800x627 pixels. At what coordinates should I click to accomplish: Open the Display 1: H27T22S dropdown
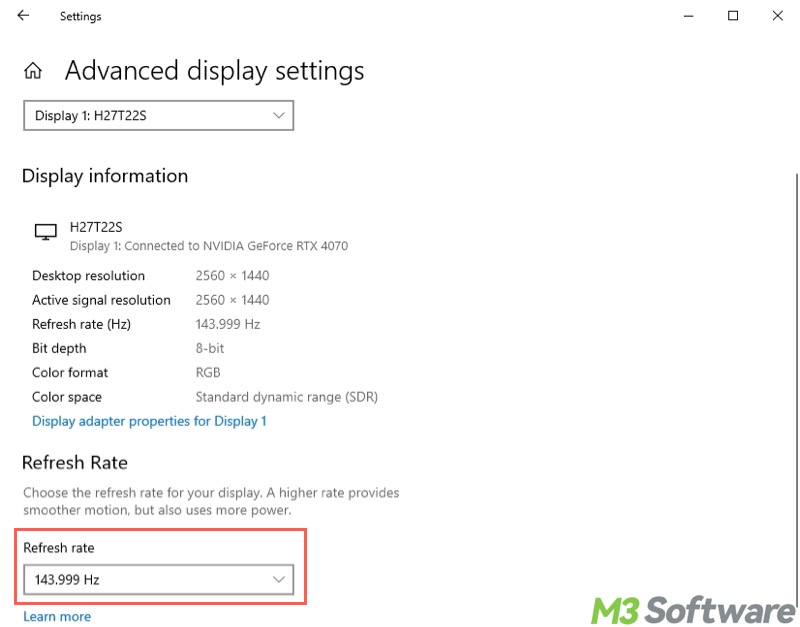point(159,115)
